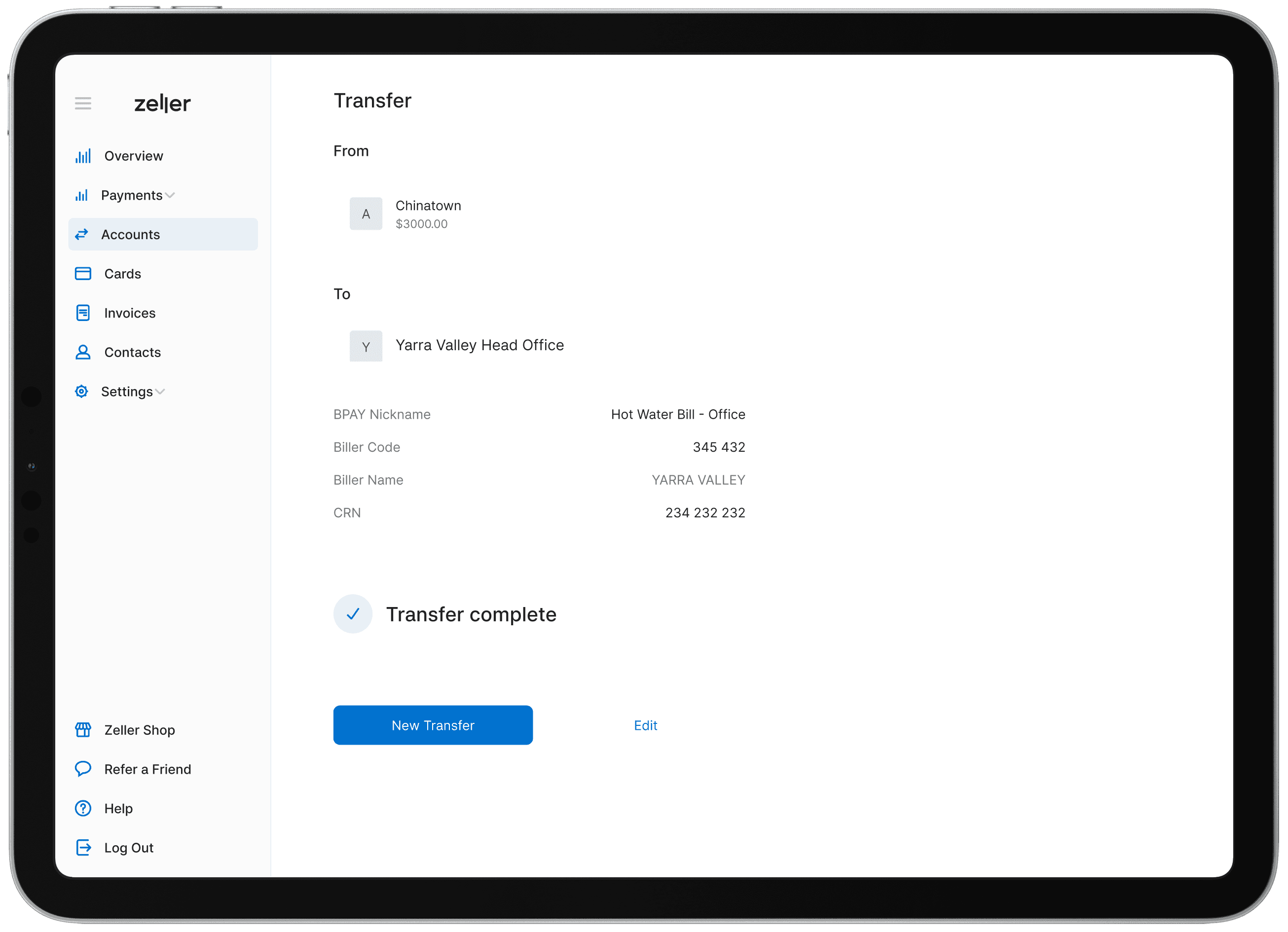Open Invoices via its document icon

pyautogui.click(x=83, y=313)
